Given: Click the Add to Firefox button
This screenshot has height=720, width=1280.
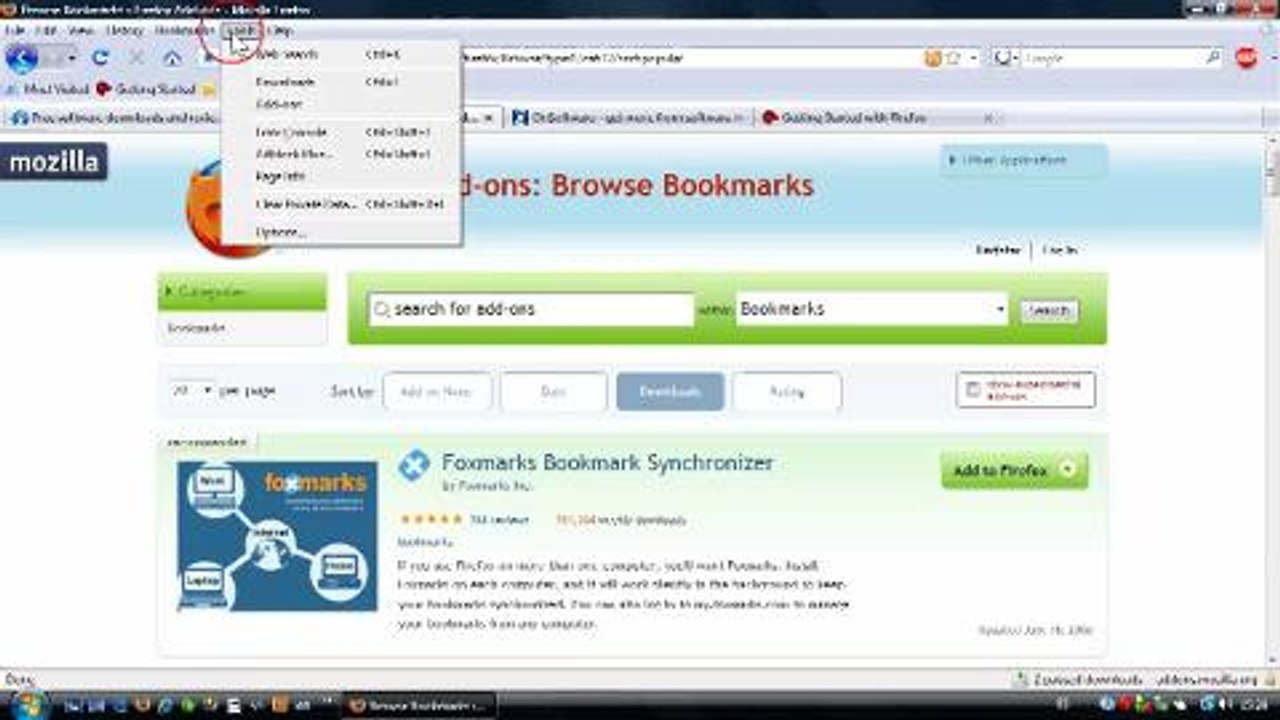Looking at the screenshot, I should [1014, 470].
